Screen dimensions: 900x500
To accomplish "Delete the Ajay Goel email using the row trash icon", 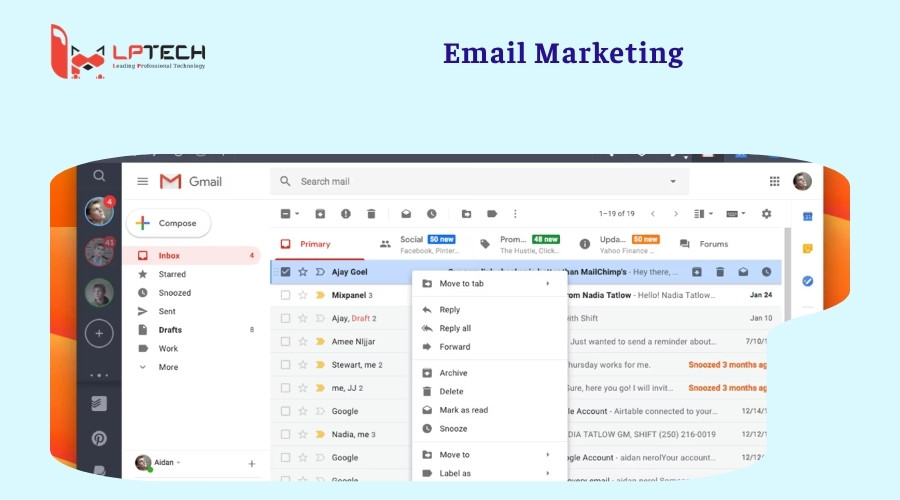I will point(720,272).
